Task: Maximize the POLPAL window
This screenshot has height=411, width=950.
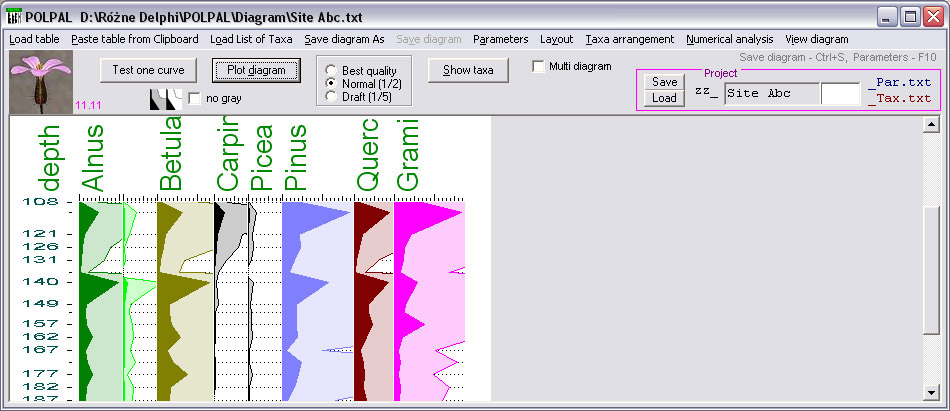Action: point(910,17)
